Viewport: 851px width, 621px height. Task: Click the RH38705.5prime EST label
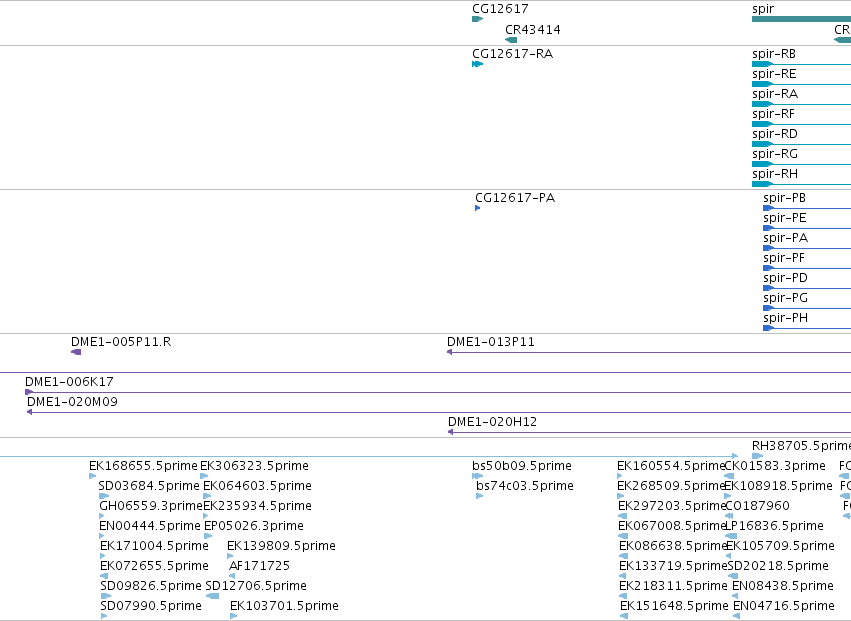click(801, 446)
